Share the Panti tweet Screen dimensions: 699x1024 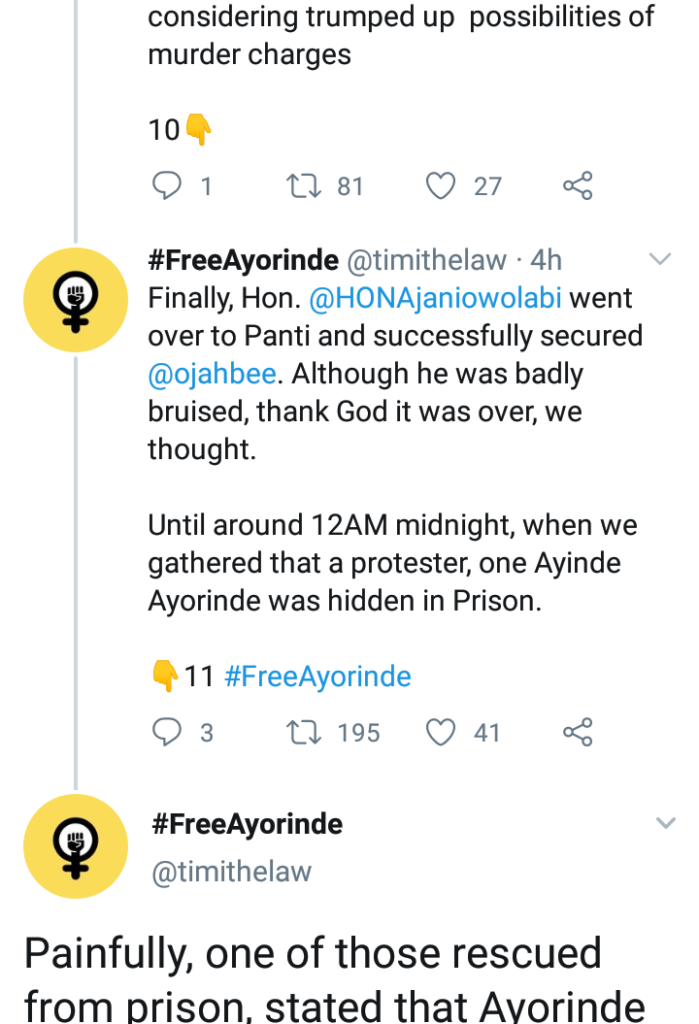pos(578,733)
